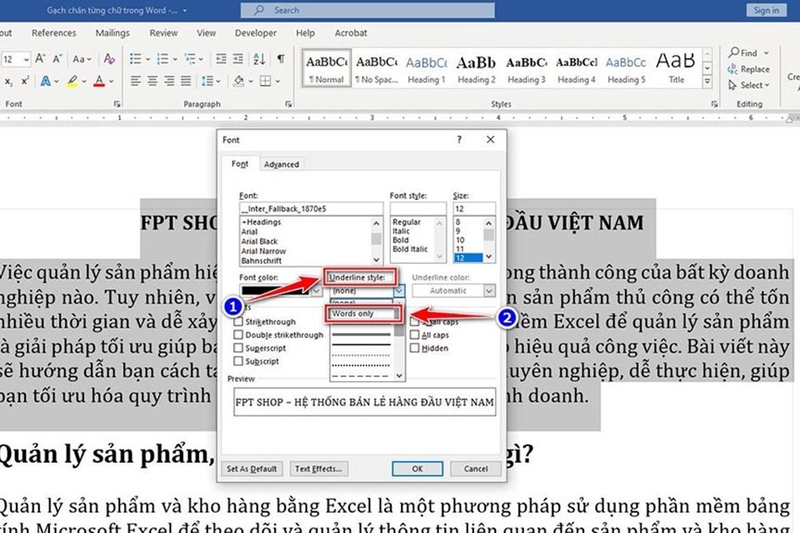Click the Increase Font Size icon

click(x=40, y=59)
